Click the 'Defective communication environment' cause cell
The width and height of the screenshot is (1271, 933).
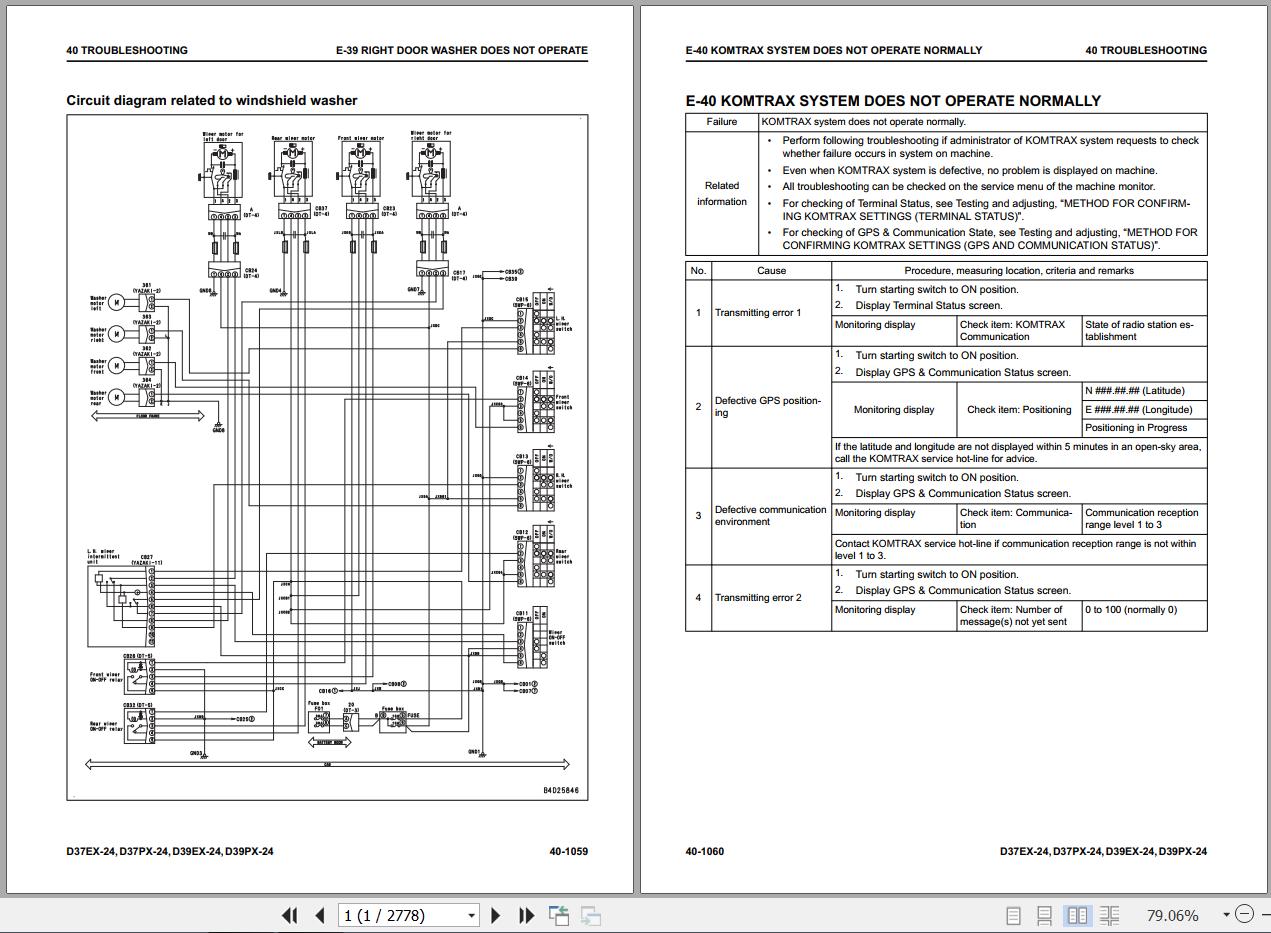pos(771,516)
